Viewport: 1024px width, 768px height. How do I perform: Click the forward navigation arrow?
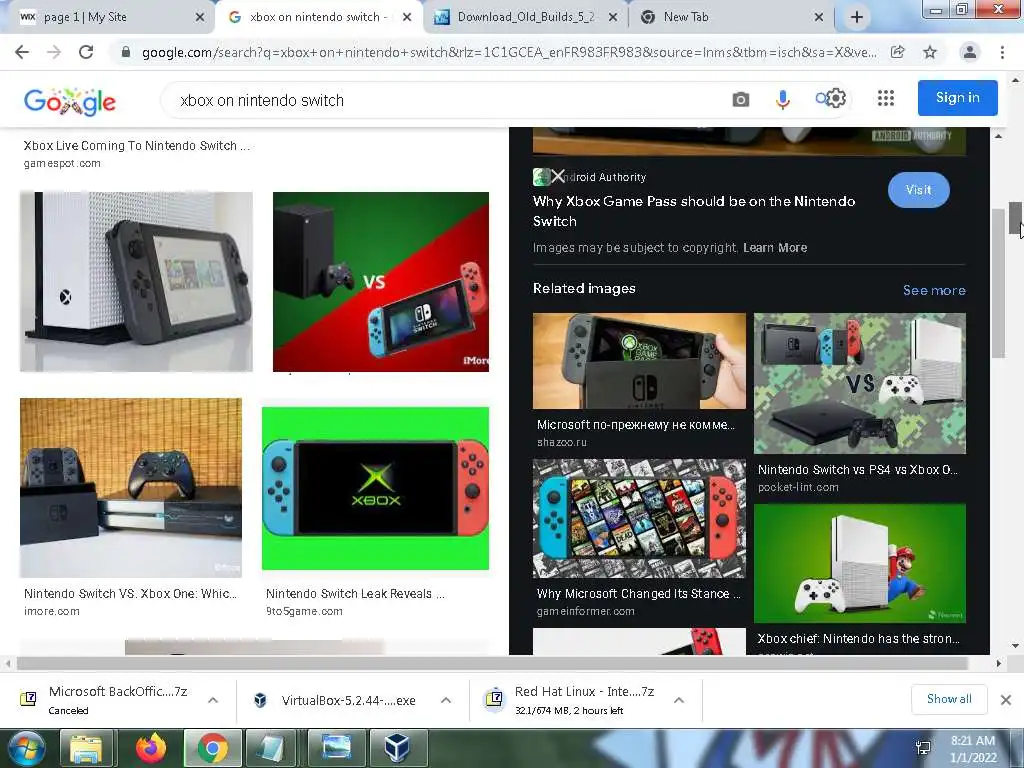coord(54,52)
